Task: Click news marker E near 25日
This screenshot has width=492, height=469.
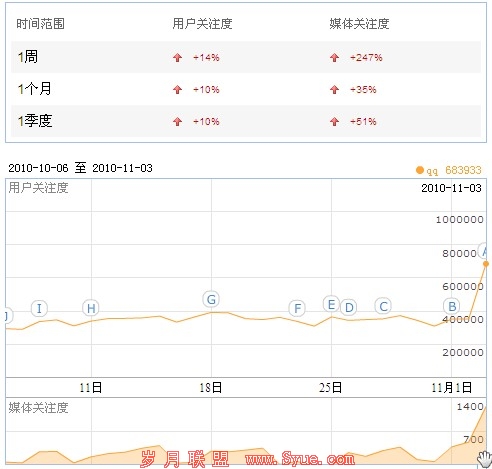Action: (x=331, y=304)
